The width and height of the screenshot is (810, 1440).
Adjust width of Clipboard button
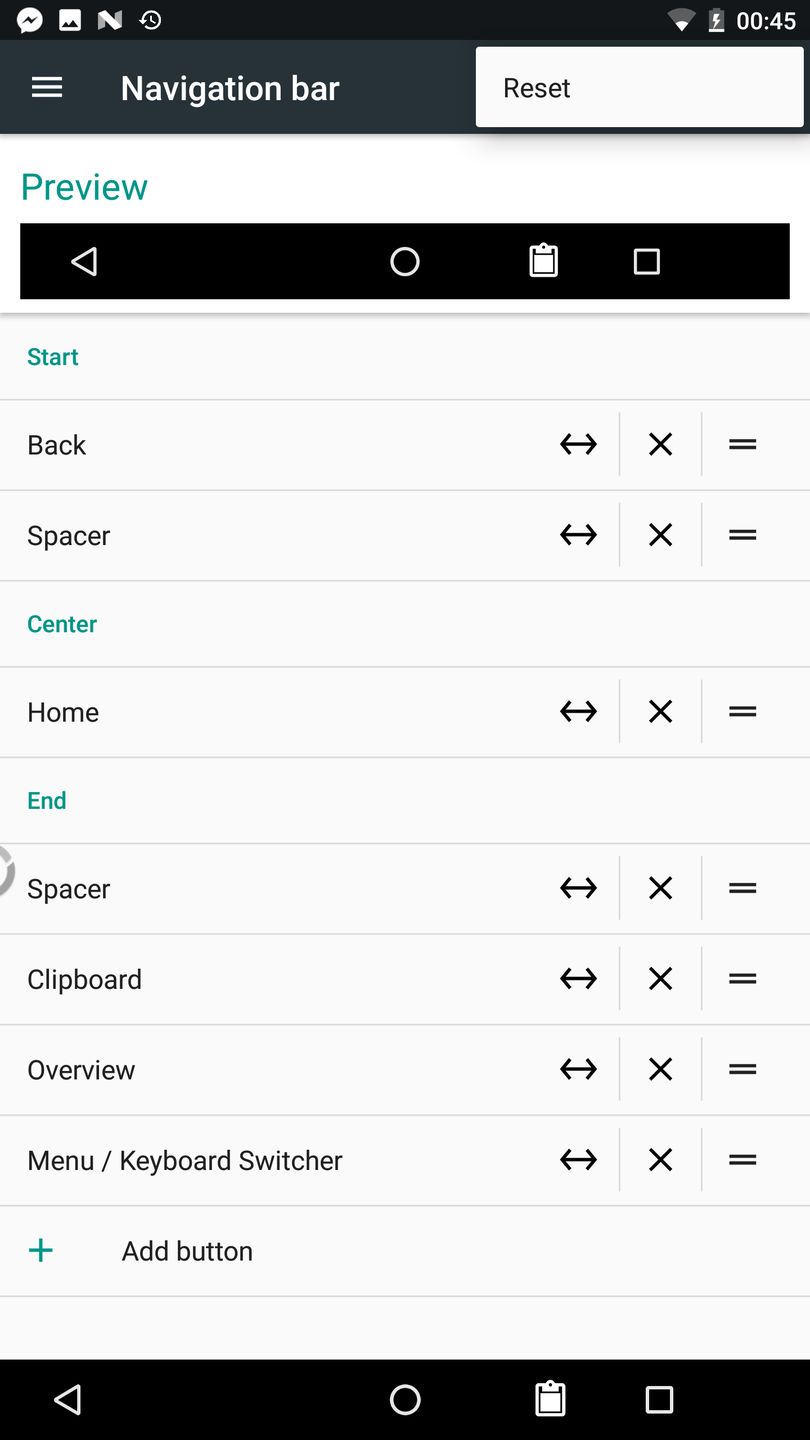(x=578, y=979)
